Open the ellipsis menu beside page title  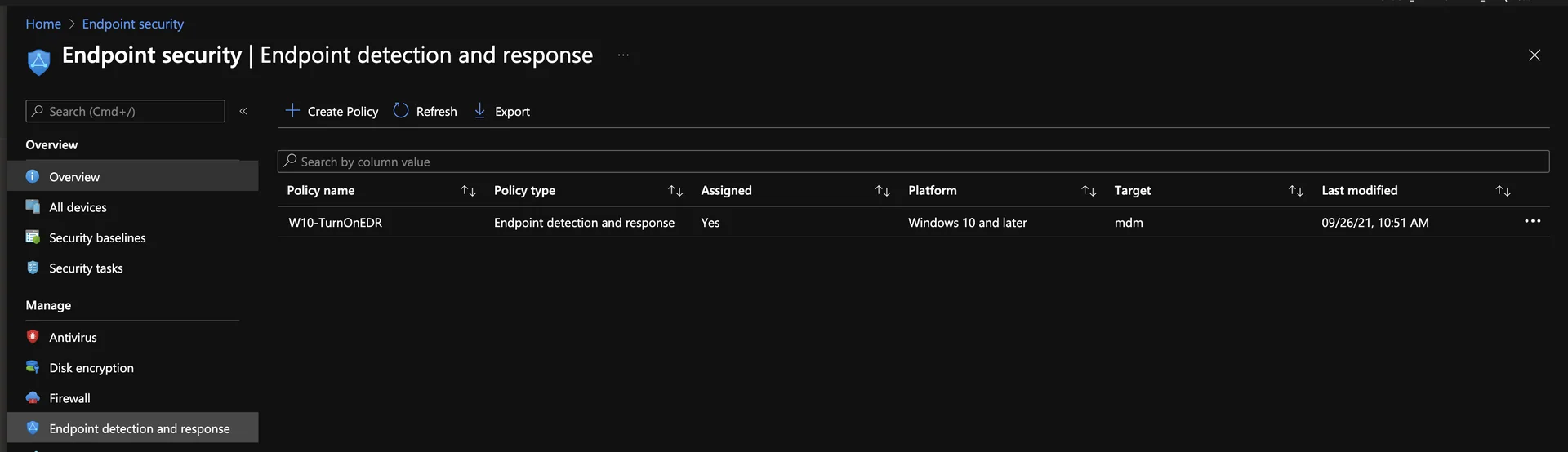[623, 55]
